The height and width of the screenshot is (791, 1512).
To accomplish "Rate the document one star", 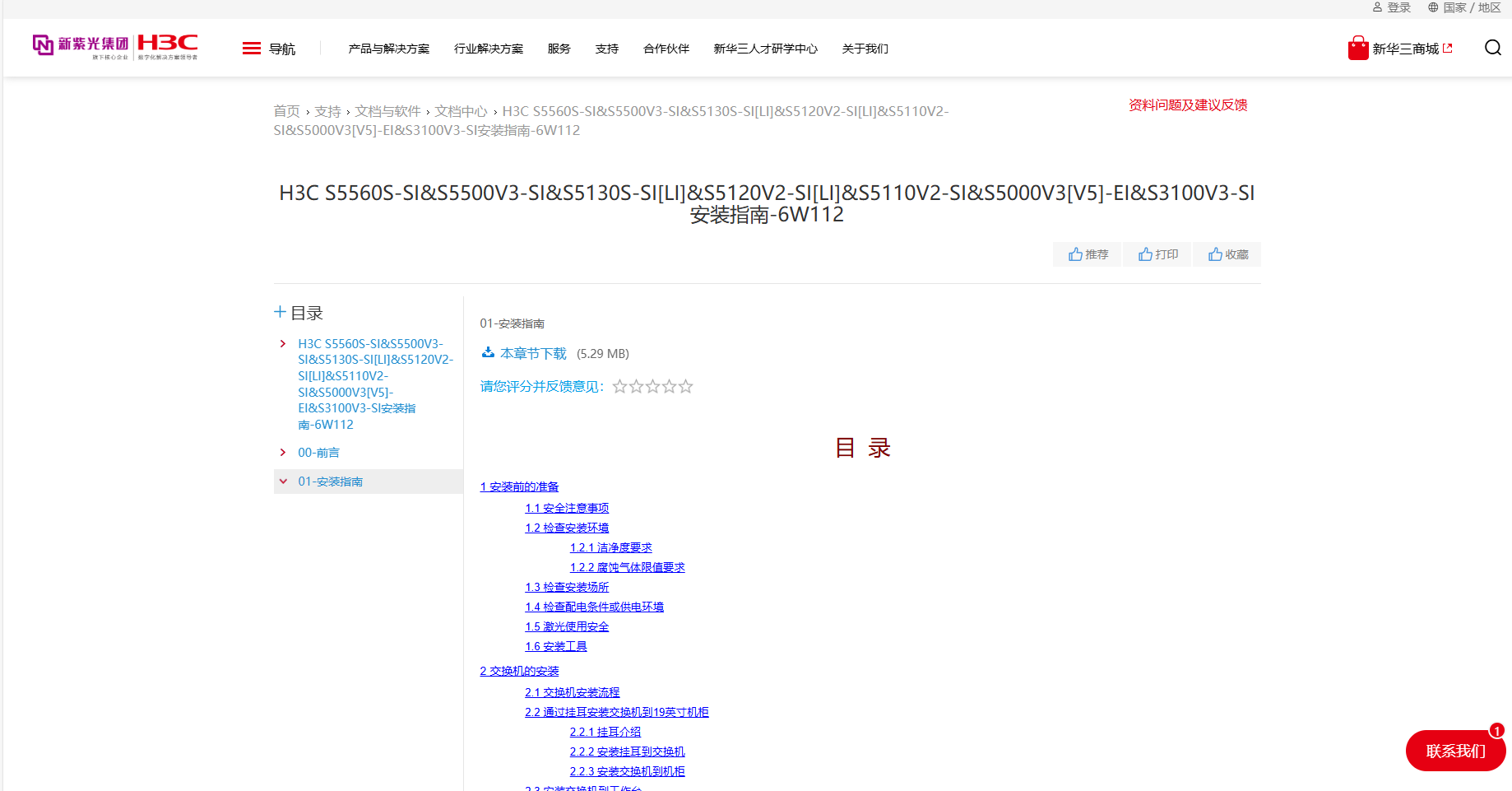I will coord(620,386).
